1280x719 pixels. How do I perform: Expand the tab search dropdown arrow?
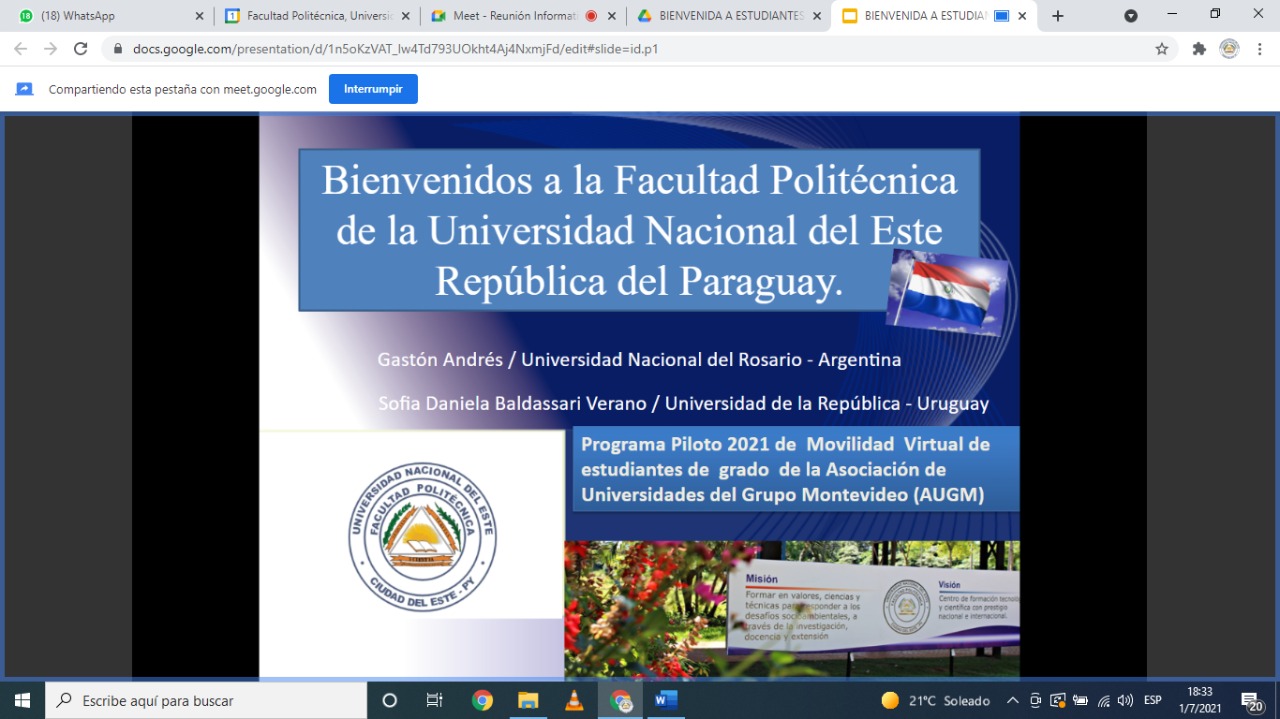[x=1131, y=16]
